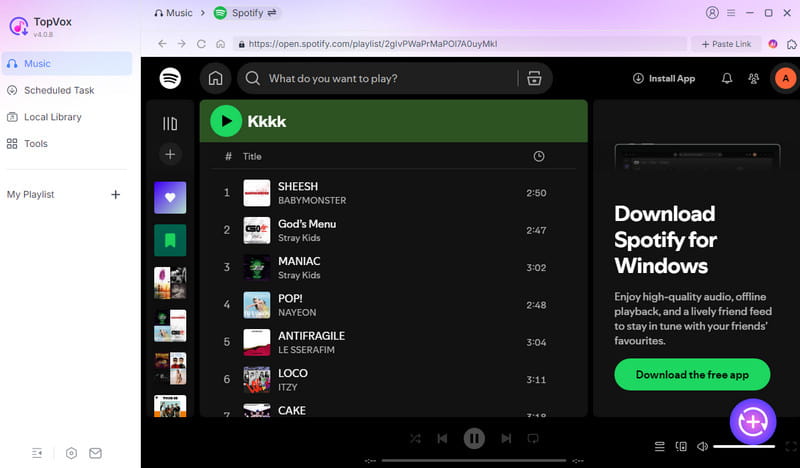Select the MANIAC track
The height and width of the screenshot is (468, 800).
click(393, 267)
